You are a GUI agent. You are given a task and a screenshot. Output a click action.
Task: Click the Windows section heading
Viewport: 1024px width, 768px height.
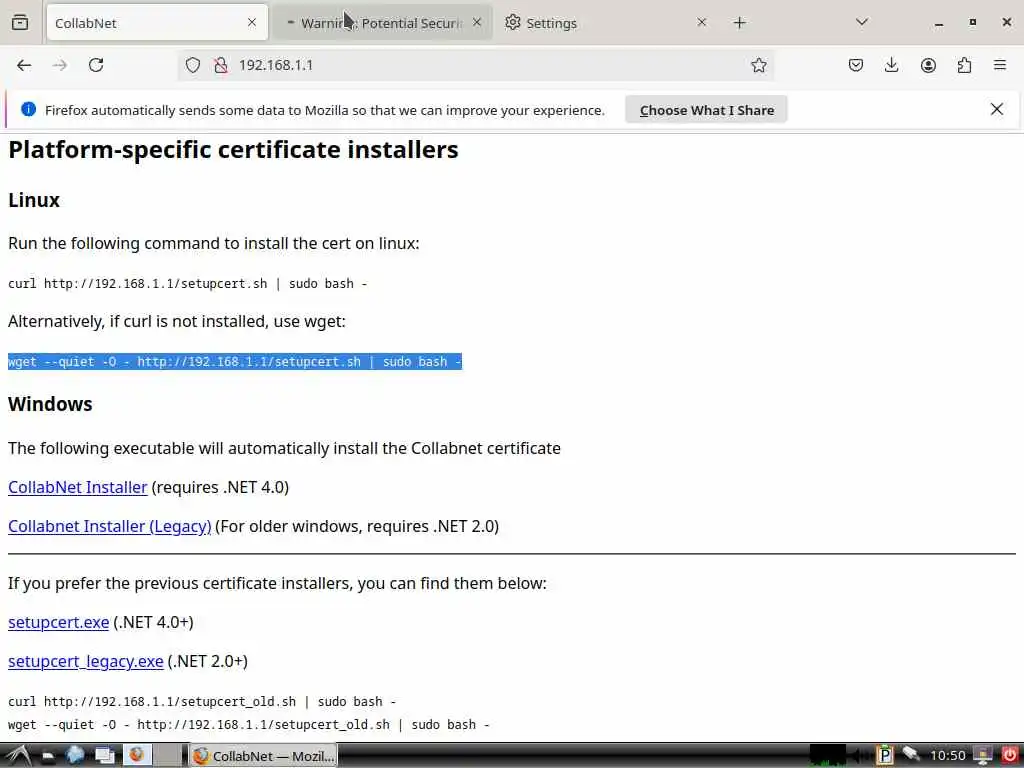click(50, 404)
